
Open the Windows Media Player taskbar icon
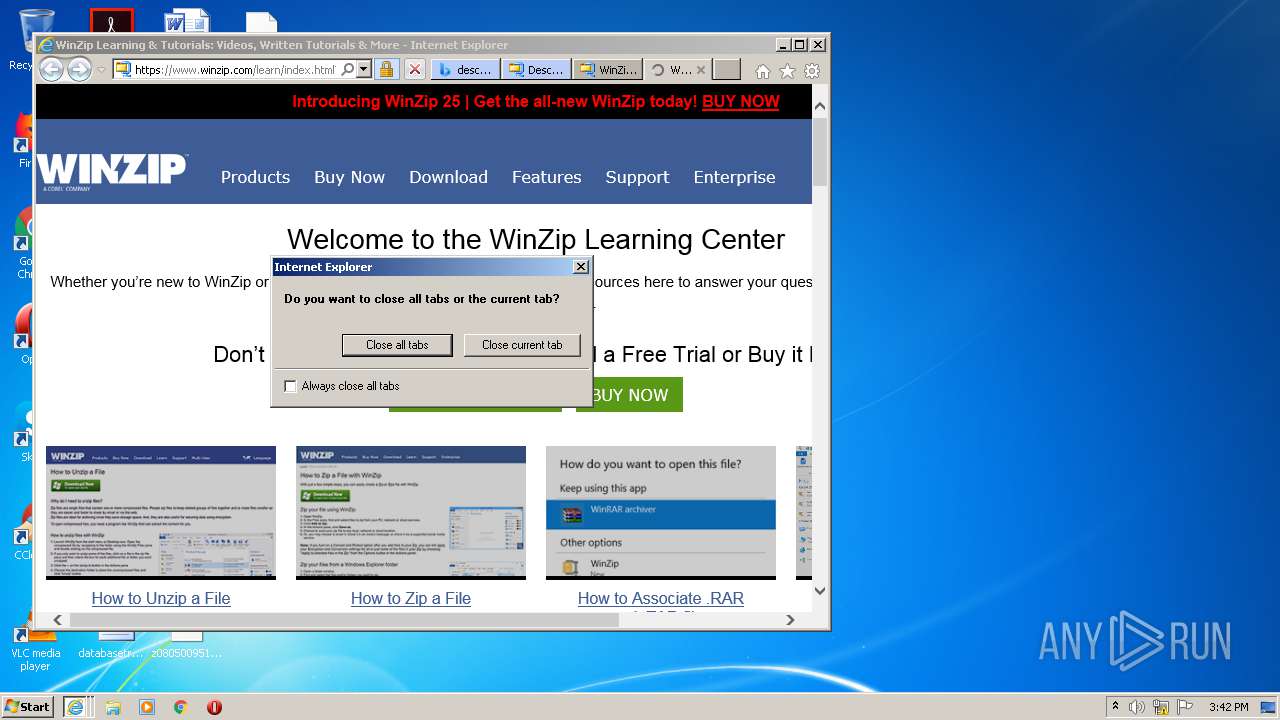[147, 707]
